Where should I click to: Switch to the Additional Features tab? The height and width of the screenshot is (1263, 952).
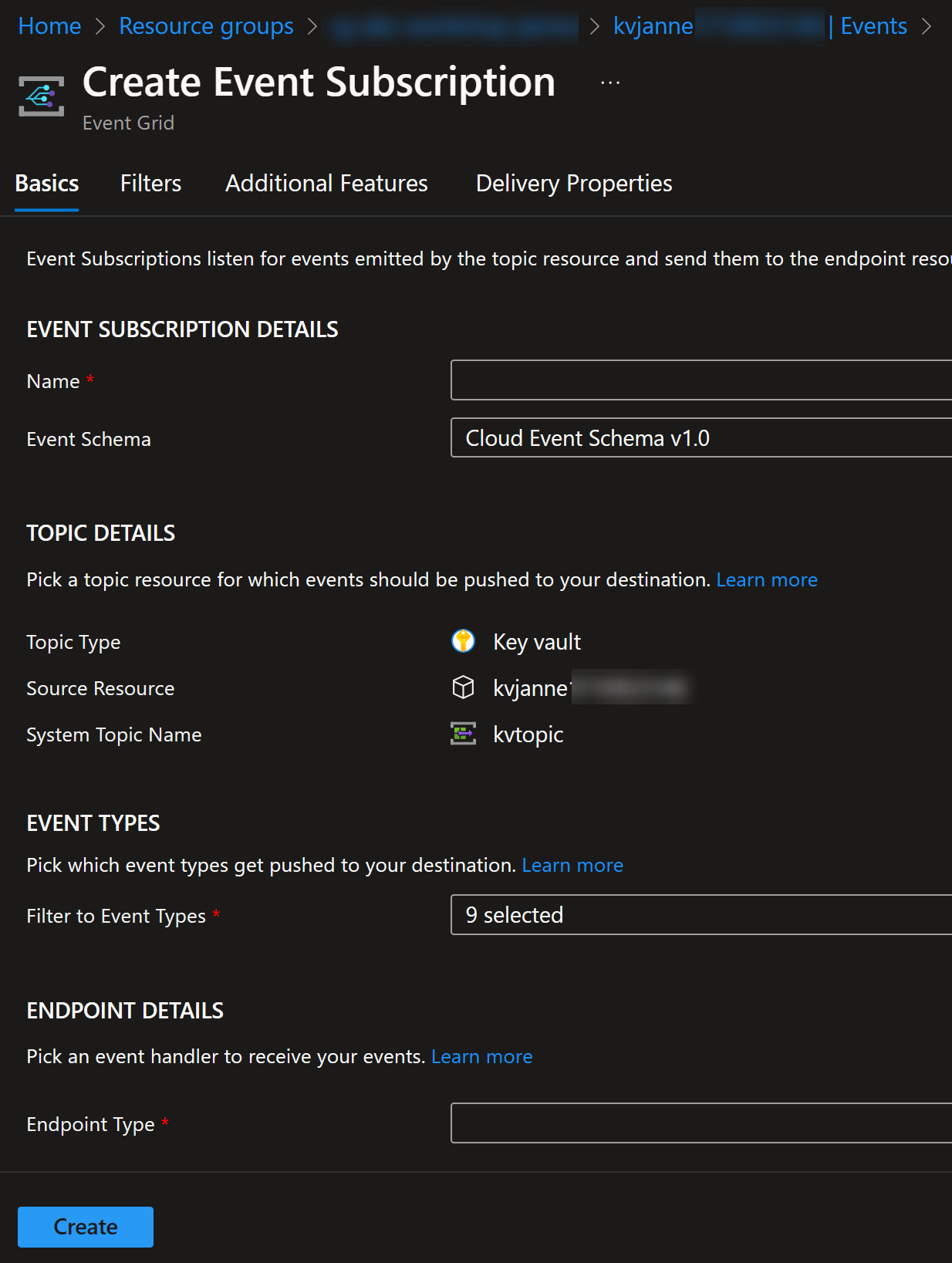click(326, 184)
